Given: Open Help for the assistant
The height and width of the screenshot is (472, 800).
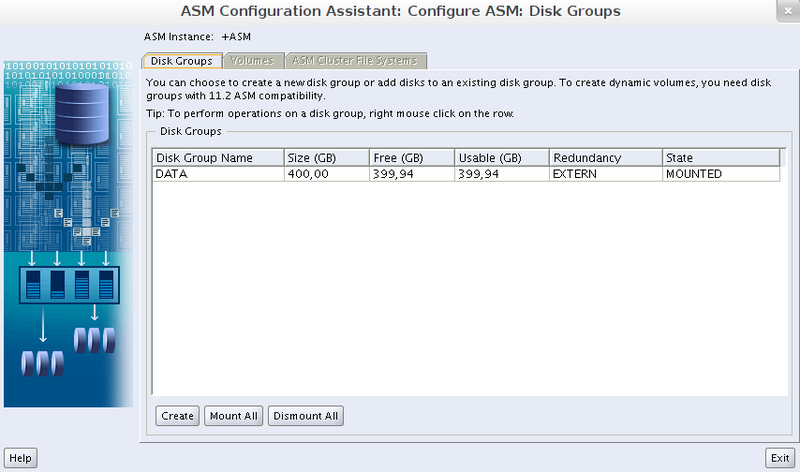Looking at the screenshot, I should (21, 458).
